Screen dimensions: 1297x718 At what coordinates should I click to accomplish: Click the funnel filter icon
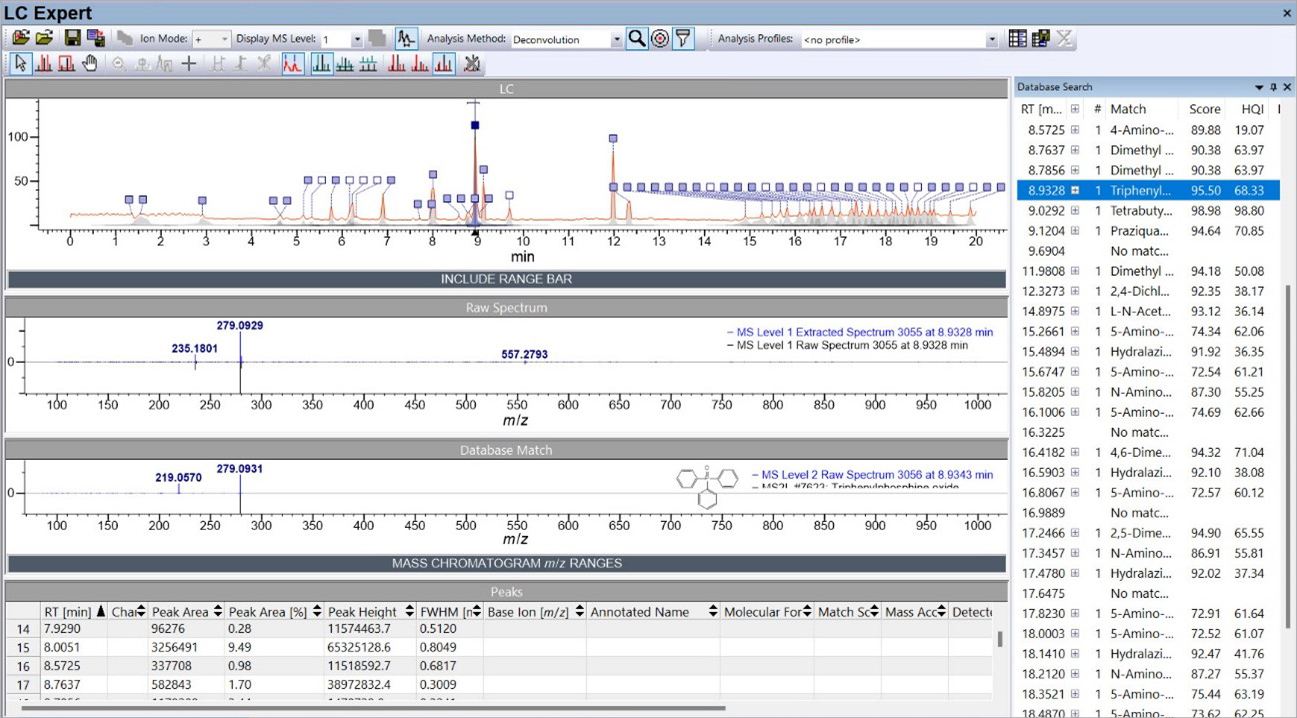[683, 39]
